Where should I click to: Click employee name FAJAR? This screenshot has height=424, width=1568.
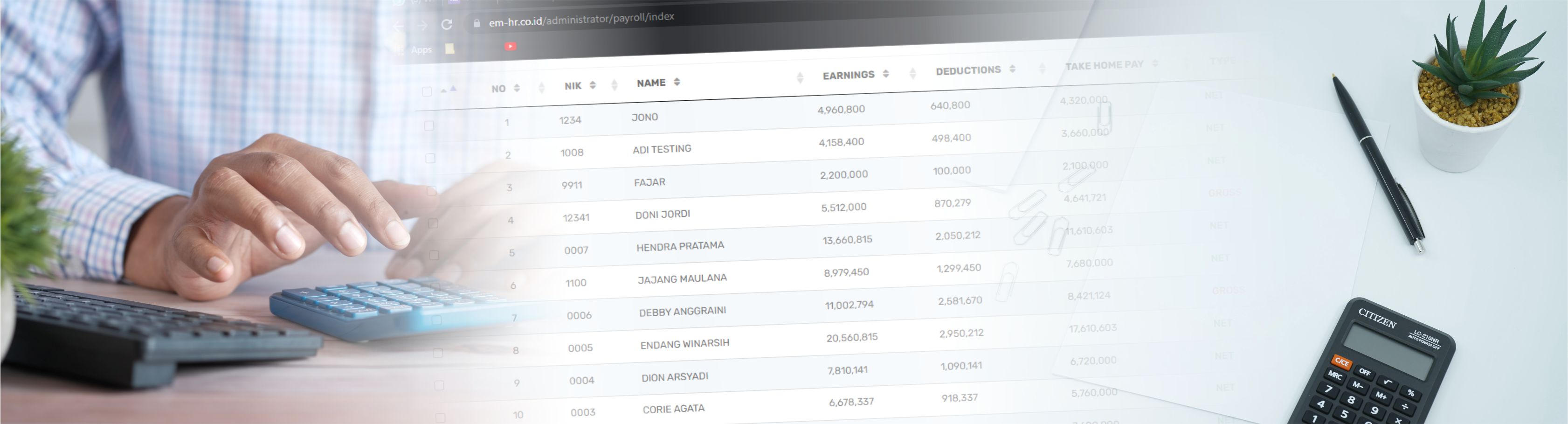pyautogui.click(x=649, y=182)
